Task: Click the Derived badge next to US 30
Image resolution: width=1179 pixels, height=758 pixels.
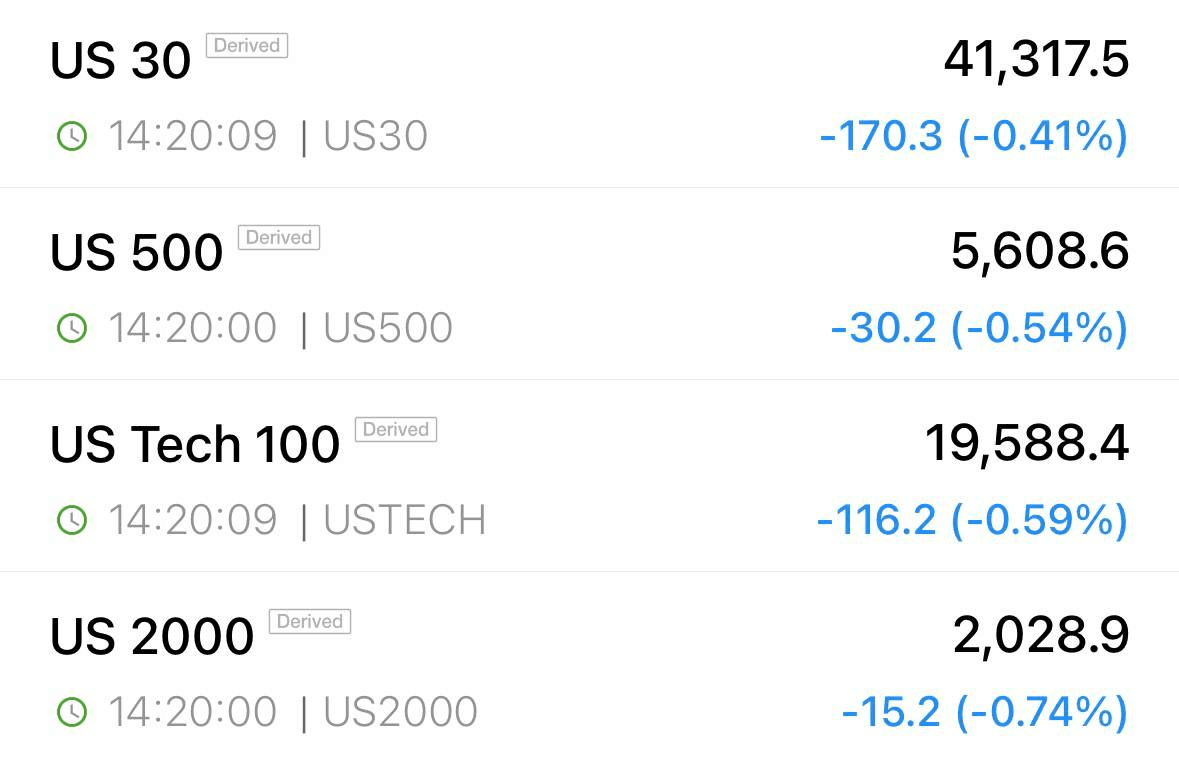Action: point(247,46)
